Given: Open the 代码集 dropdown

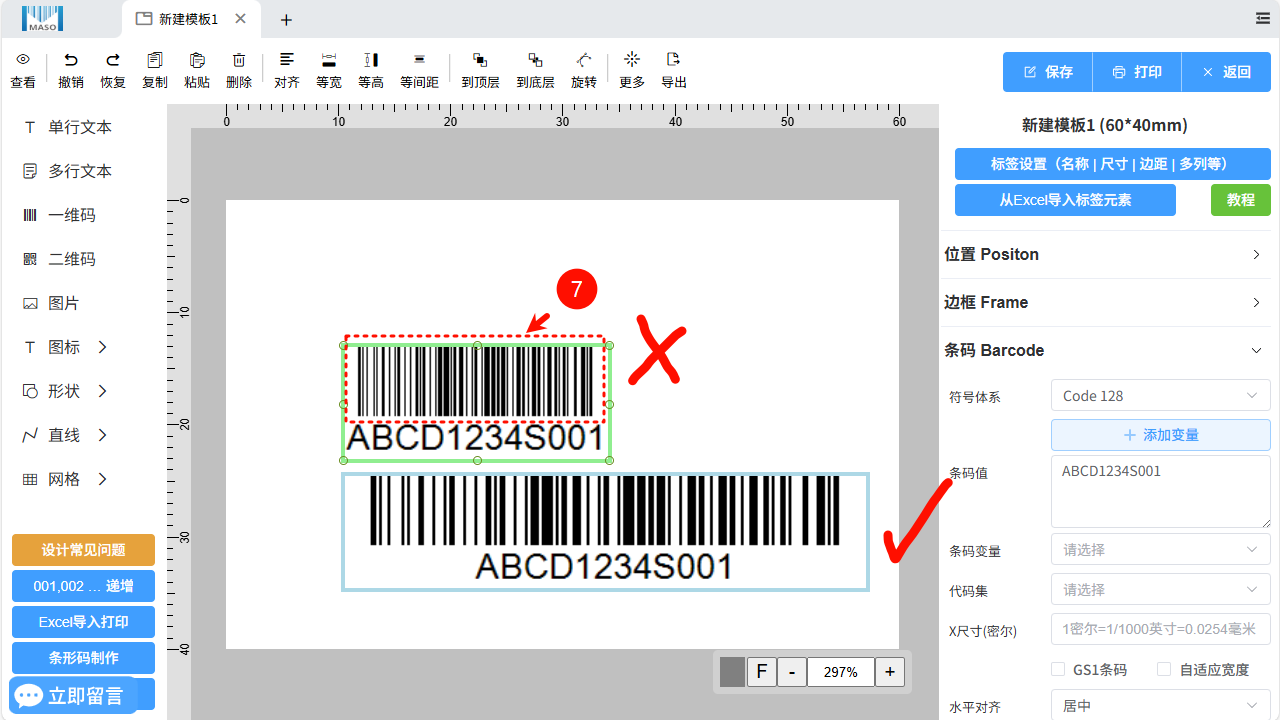Looking at the screenshot, I should pos(1160,590).
